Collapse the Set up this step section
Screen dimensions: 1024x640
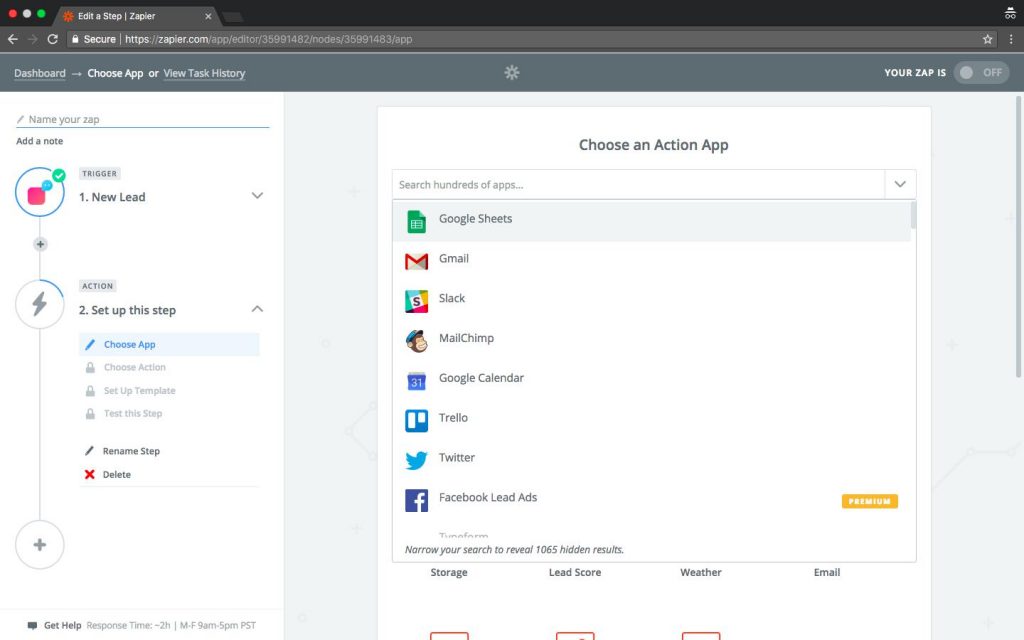point(257,309)
